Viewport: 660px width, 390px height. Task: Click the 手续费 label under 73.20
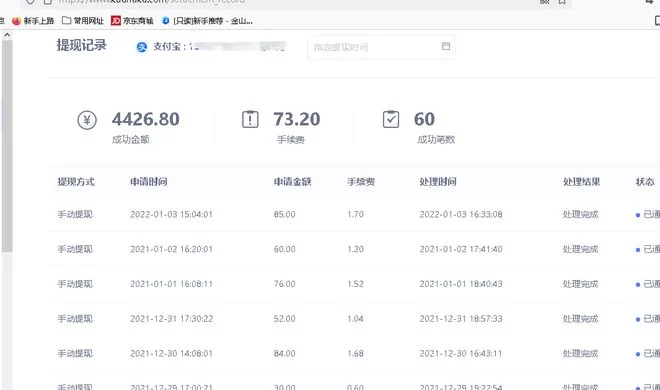click(290, 140)
